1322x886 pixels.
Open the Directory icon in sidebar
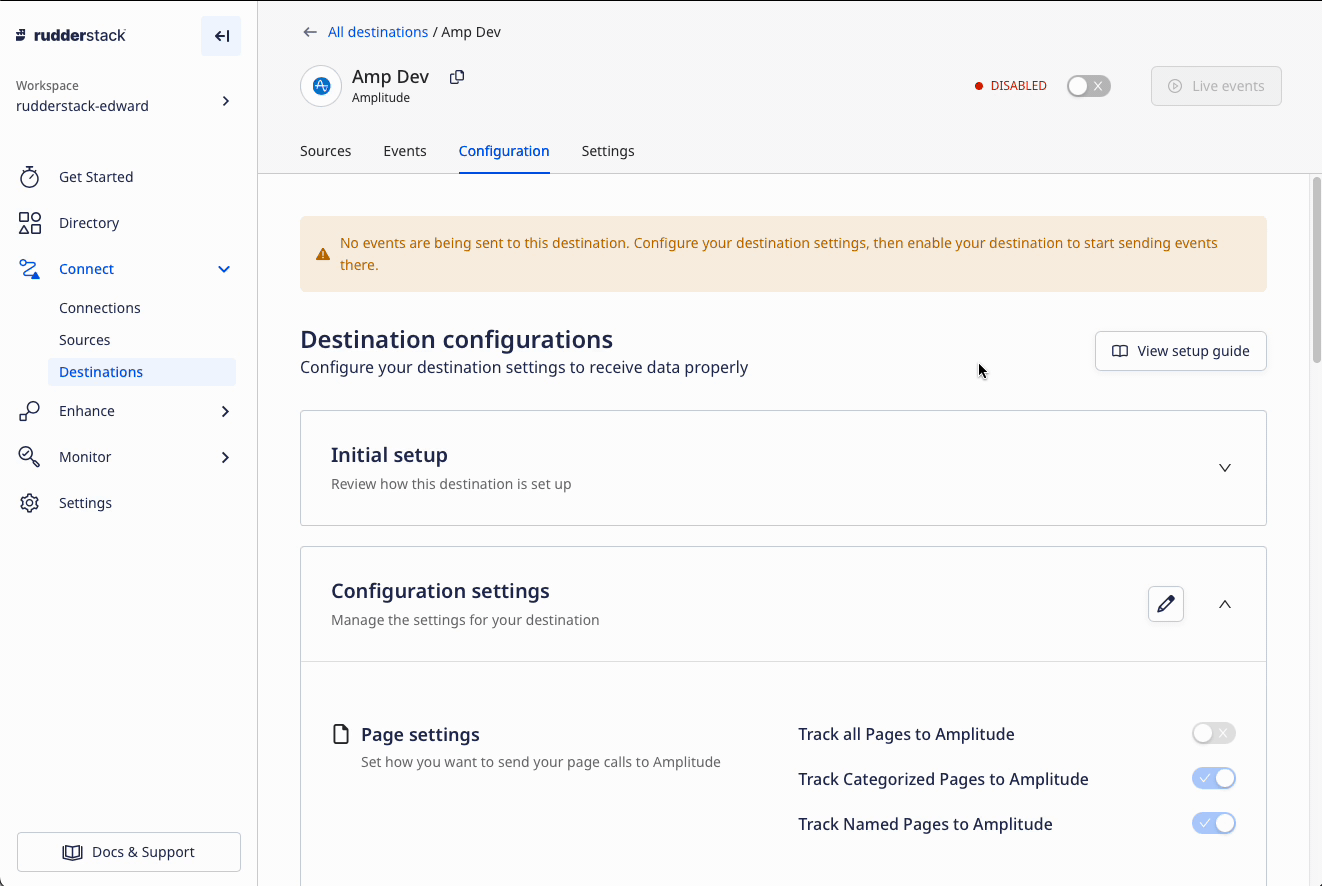(x=30, y=223)
